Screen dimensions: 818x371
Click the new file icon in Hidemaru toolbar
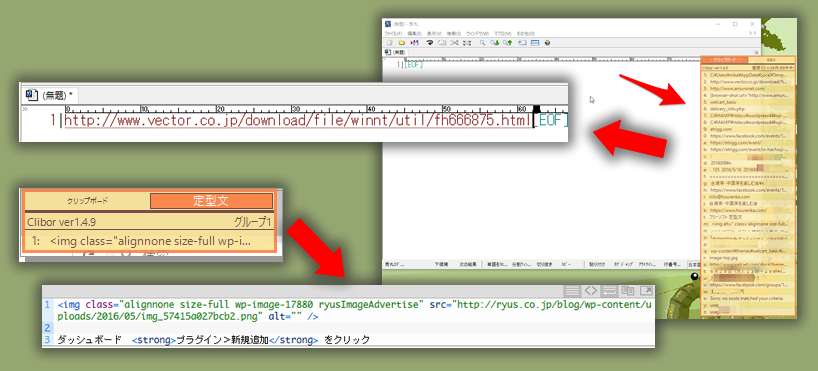pyautogui.click(x=390, y=43)
